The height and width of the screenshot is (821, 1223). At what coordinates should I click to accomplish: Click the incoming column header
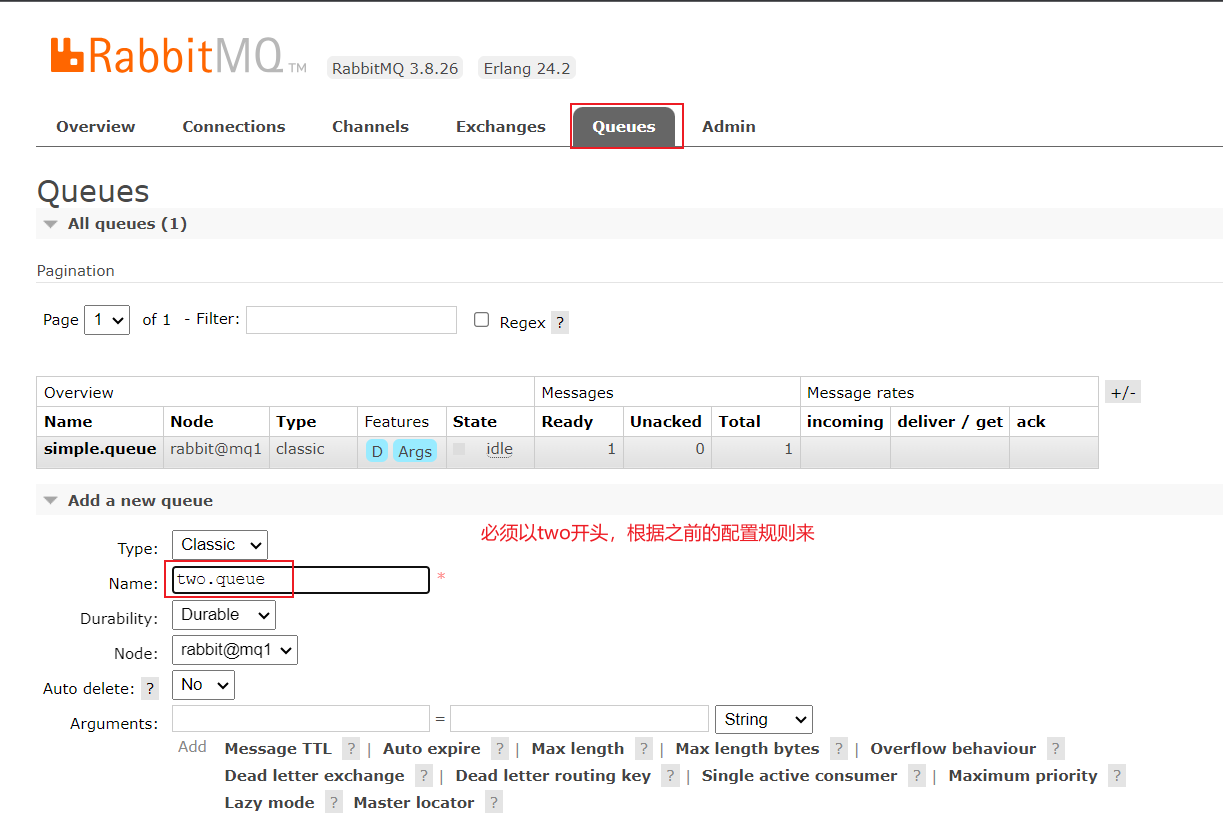(x=845, y=422)
